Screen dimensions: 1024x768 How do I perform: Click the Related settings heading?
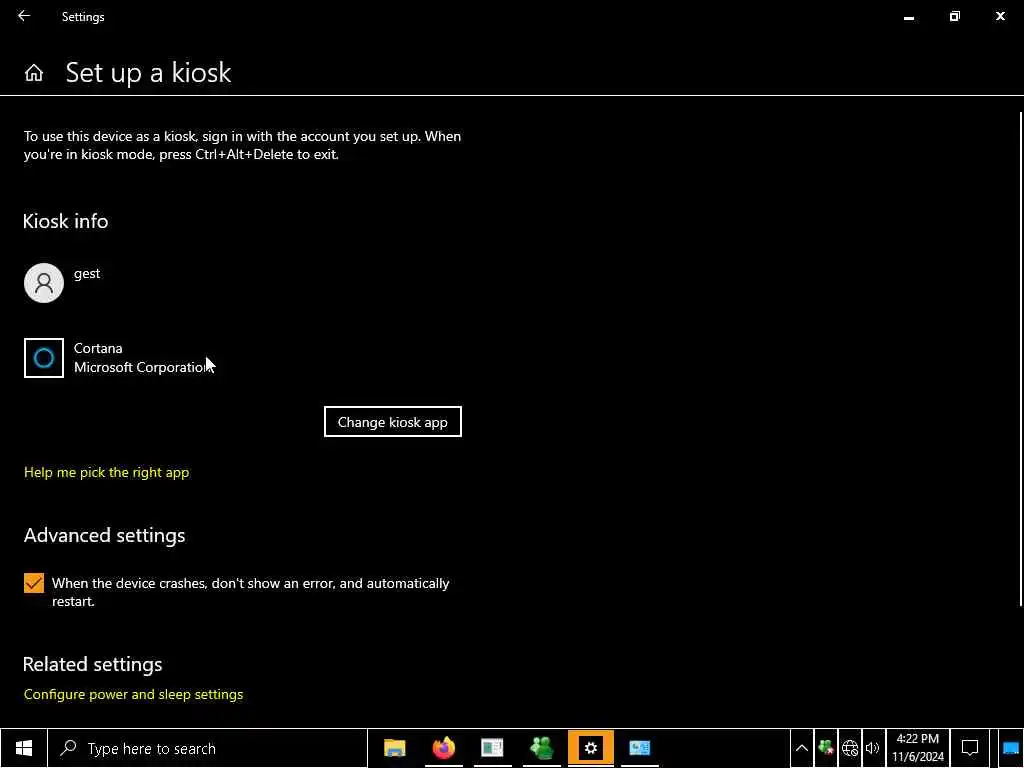tap(93, 664)
